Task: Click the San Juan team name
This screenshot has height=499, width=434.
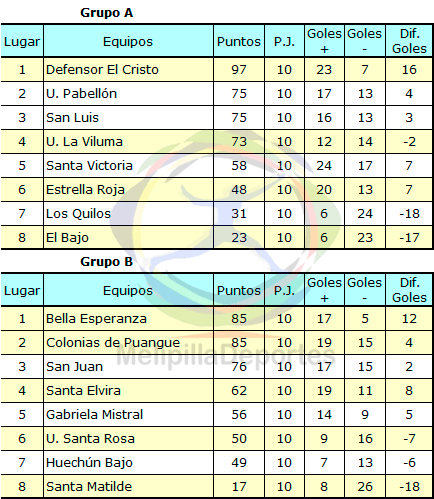Action: click(x=74, y=367)
